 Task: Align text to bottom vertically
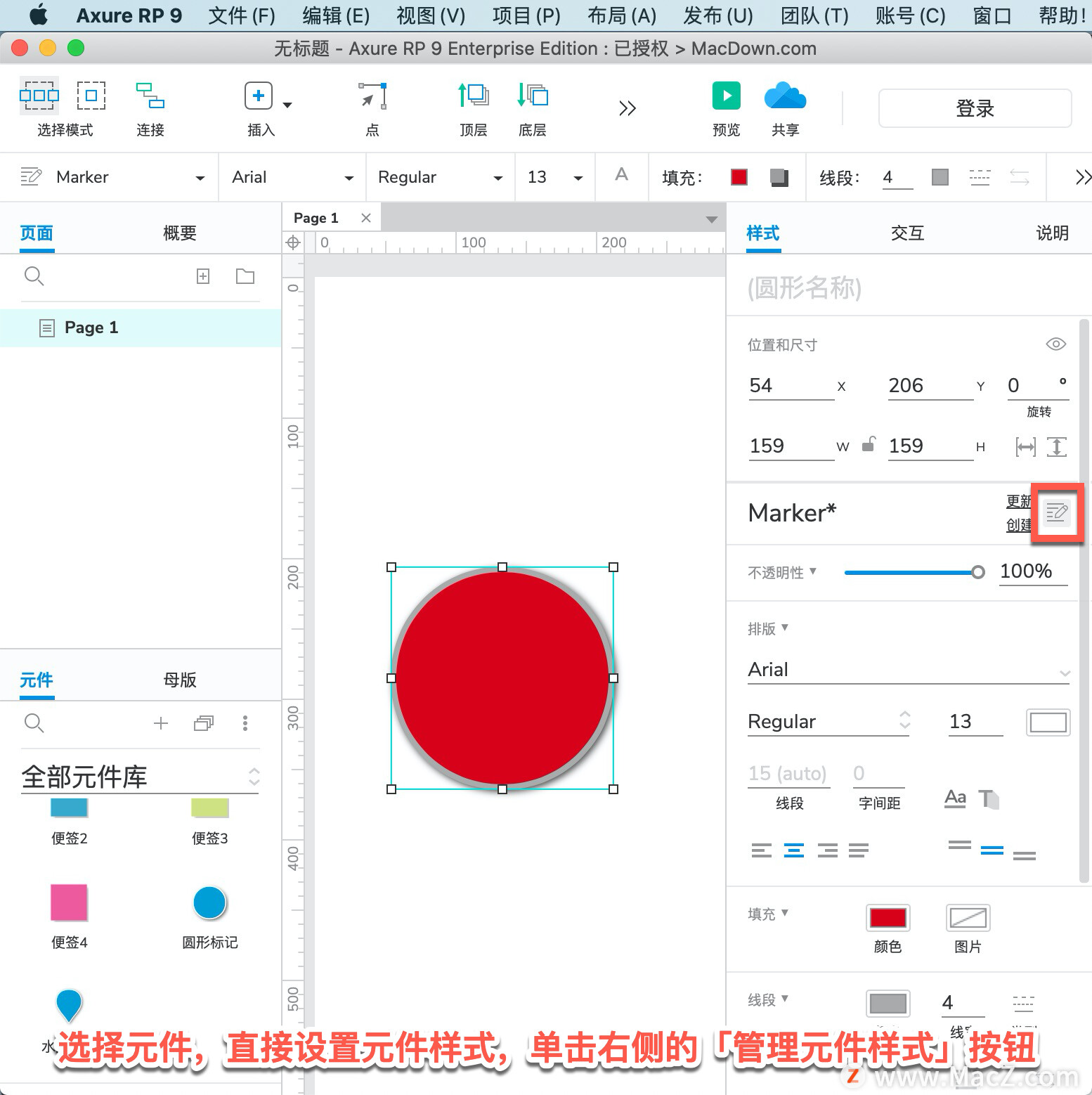pos(1025,855)
